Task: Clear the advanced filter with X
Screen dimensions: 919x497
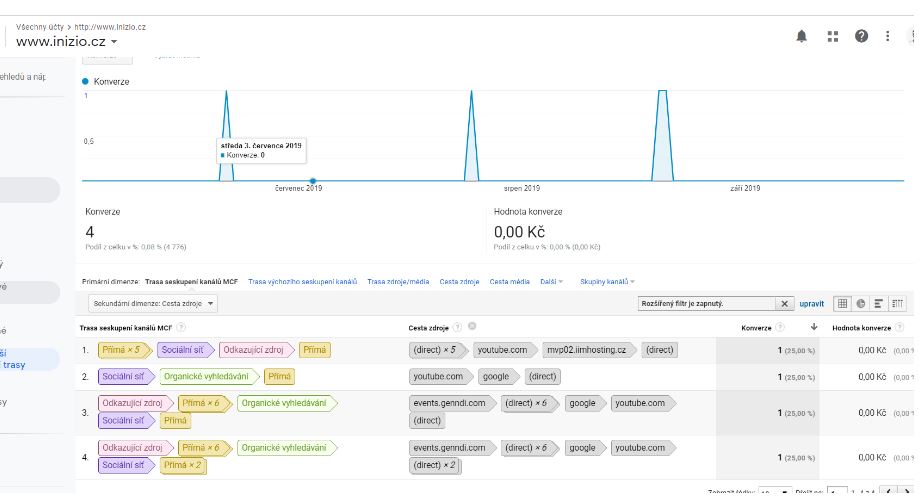Action: tap(784, 304)
